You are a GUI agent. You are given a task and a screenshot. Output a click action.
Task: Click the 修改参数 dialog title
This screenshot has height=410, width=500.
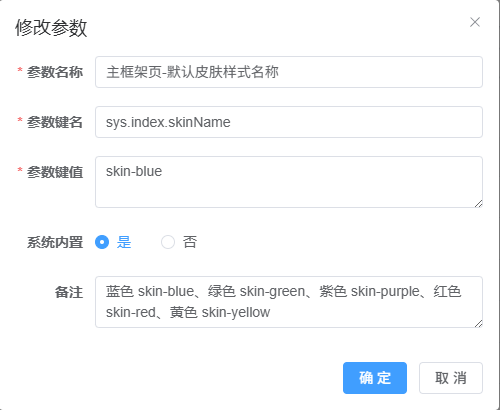[51, 27]
